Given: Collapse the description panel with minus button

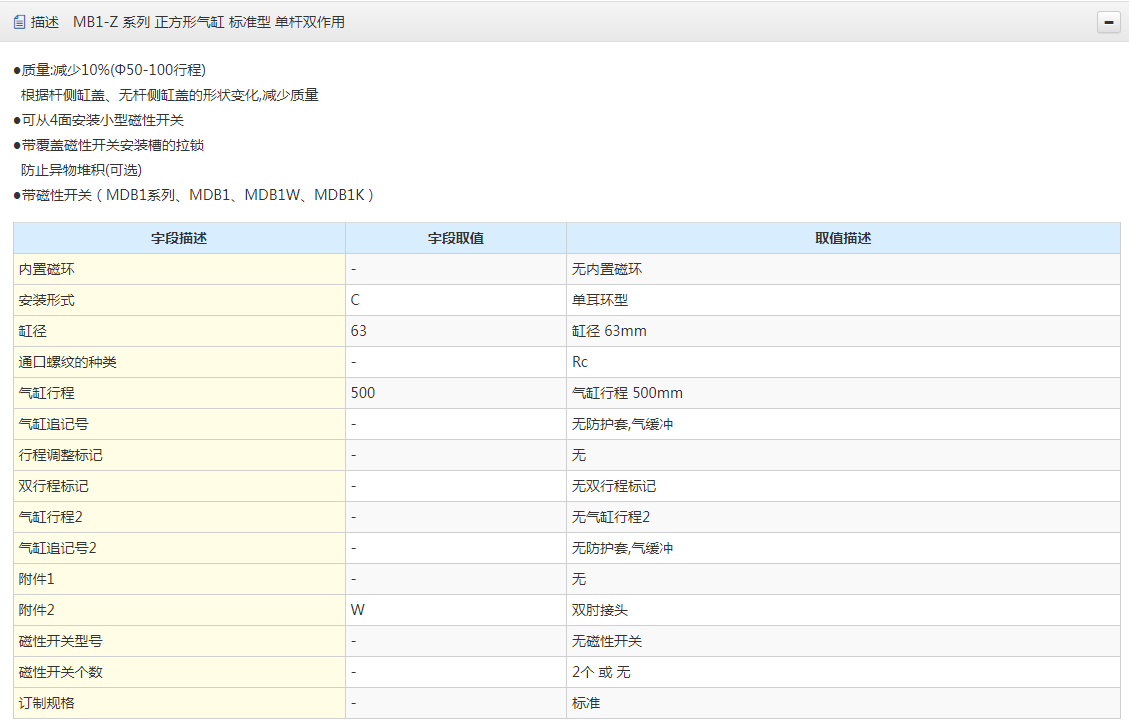Looking at the screenshot, I should pyautogui.click(x=1108, y=22).
